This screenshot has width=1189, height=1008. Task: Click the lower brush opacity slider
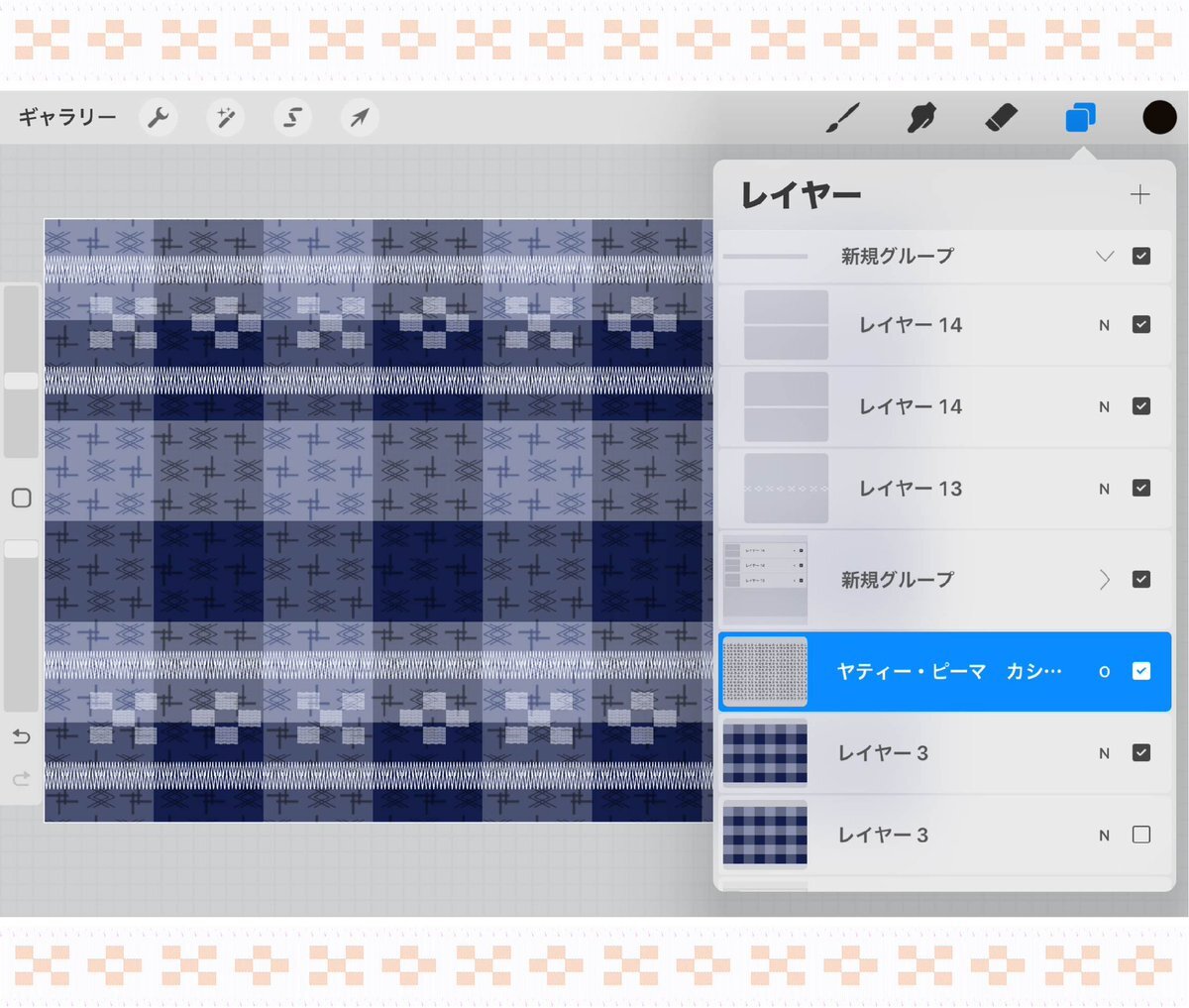pos(21,625)
